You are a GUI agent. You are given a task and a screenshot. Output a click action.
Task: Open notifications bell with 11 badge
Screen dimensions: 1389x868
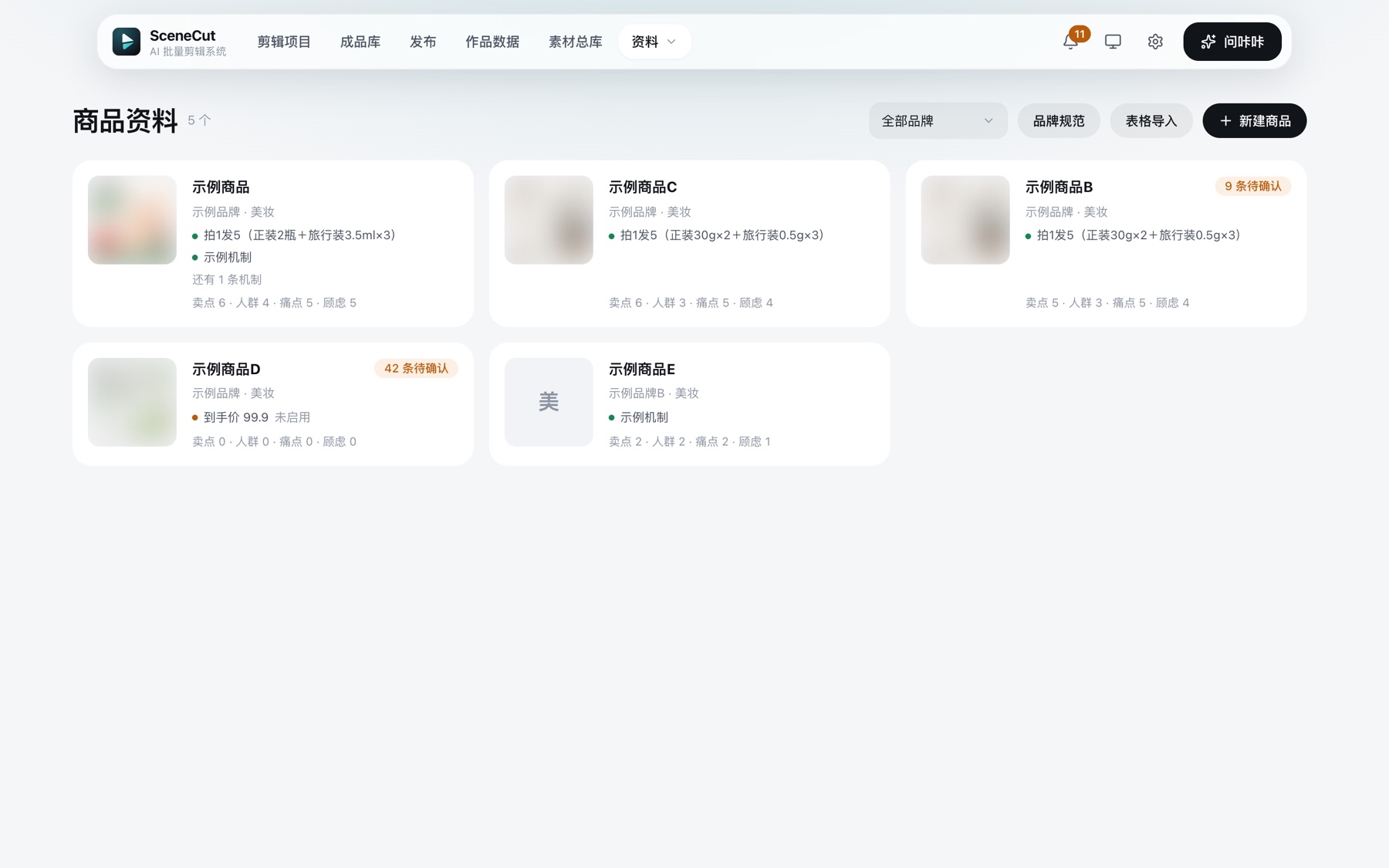click(1071, 42)
